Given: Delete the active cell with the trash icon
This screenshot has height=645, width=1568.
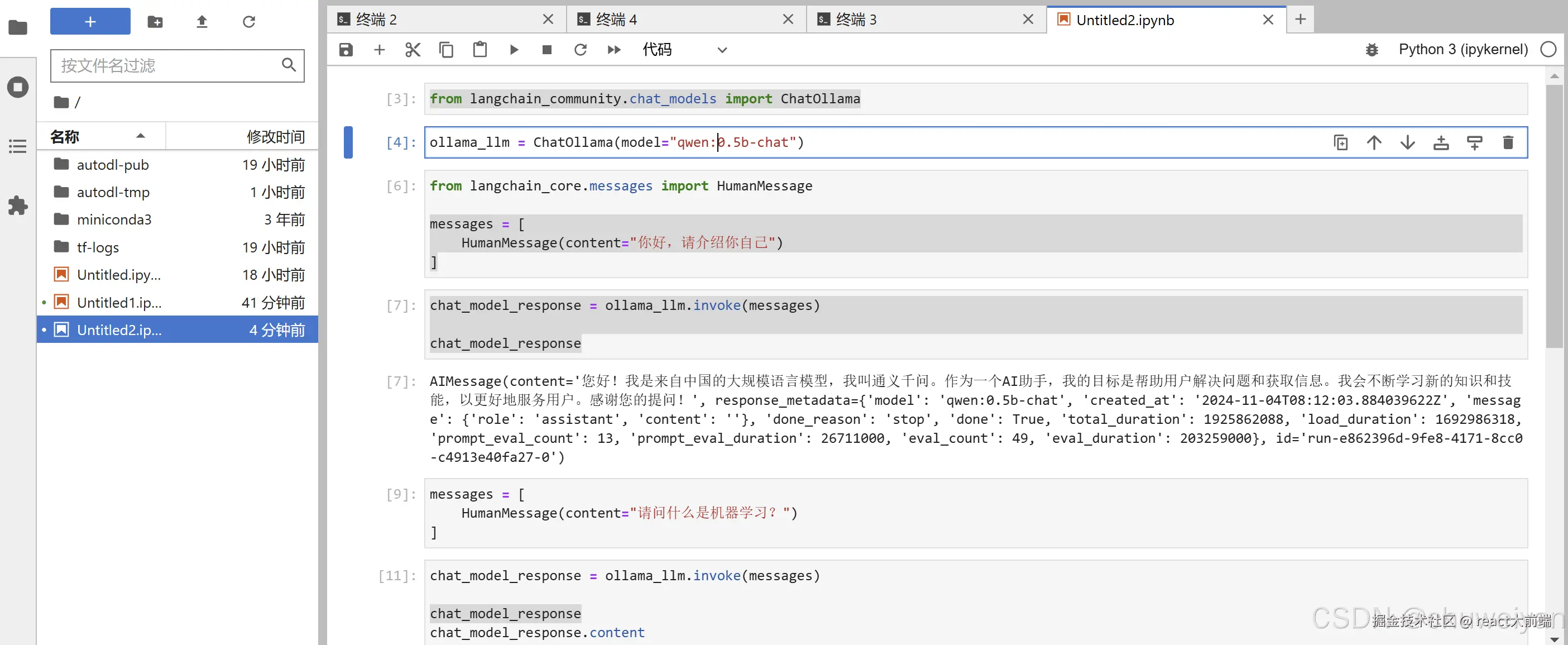Looking at the screenshot, I should point(1508,142).
